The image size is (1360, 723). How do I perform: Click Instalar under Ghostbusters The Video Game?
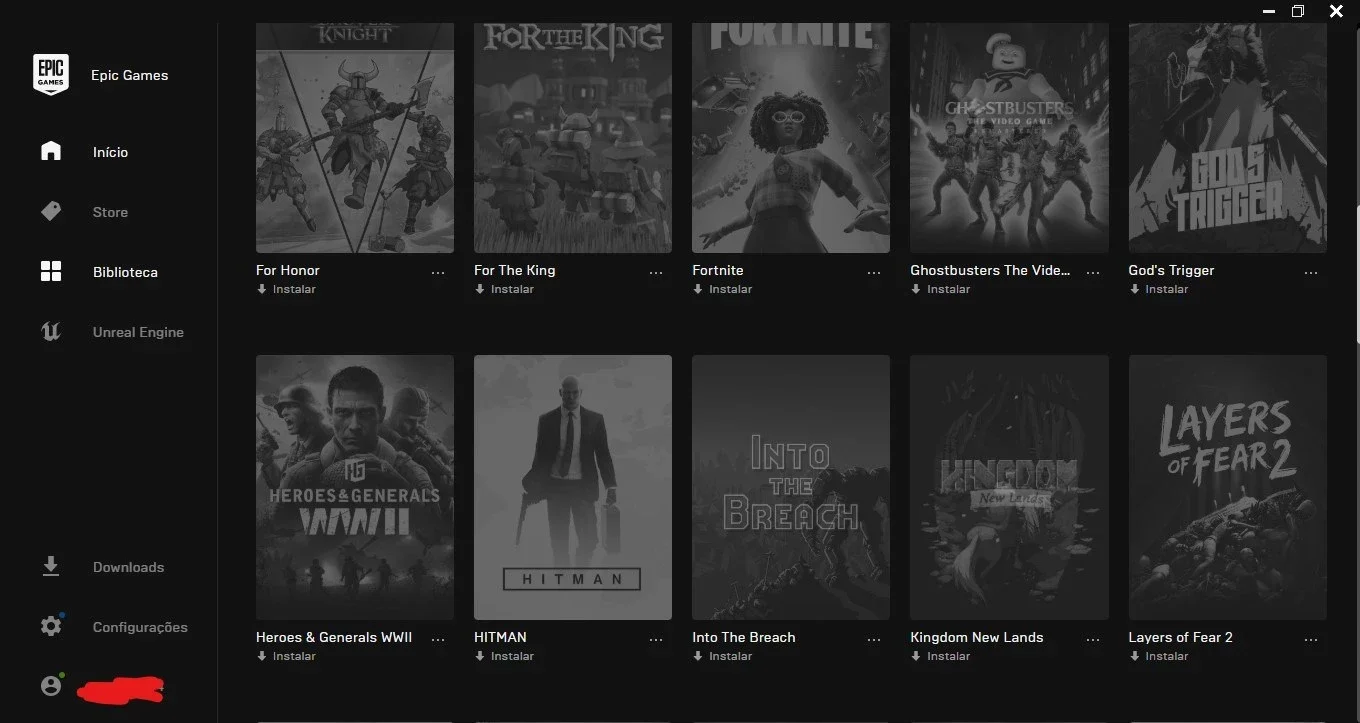coord(948,289)
